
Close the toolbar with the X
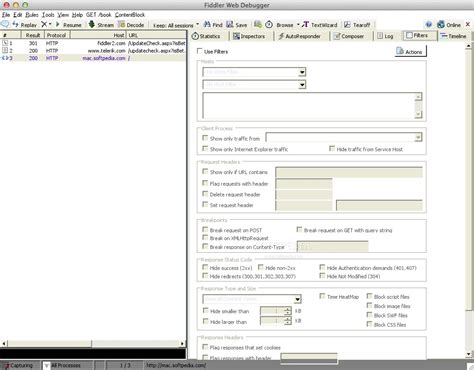pos(468,24)
